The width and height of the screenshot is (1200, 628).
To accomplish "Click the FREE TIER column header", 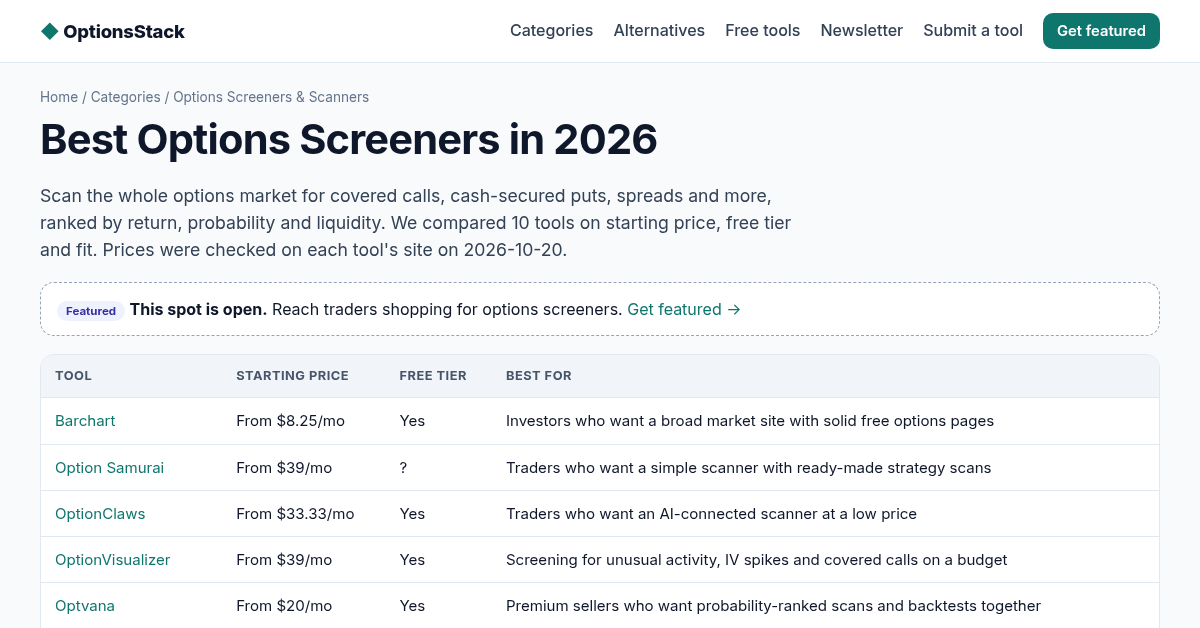I will pyautogui.click(x=433, y=376).
